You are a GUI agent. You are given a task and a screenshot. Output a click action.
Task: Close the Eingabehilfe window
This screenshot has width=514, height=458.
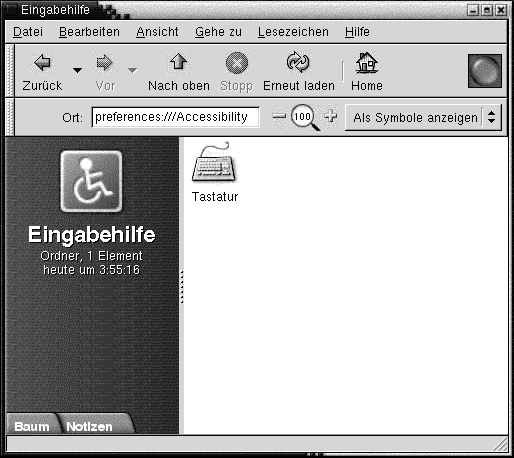501,11
